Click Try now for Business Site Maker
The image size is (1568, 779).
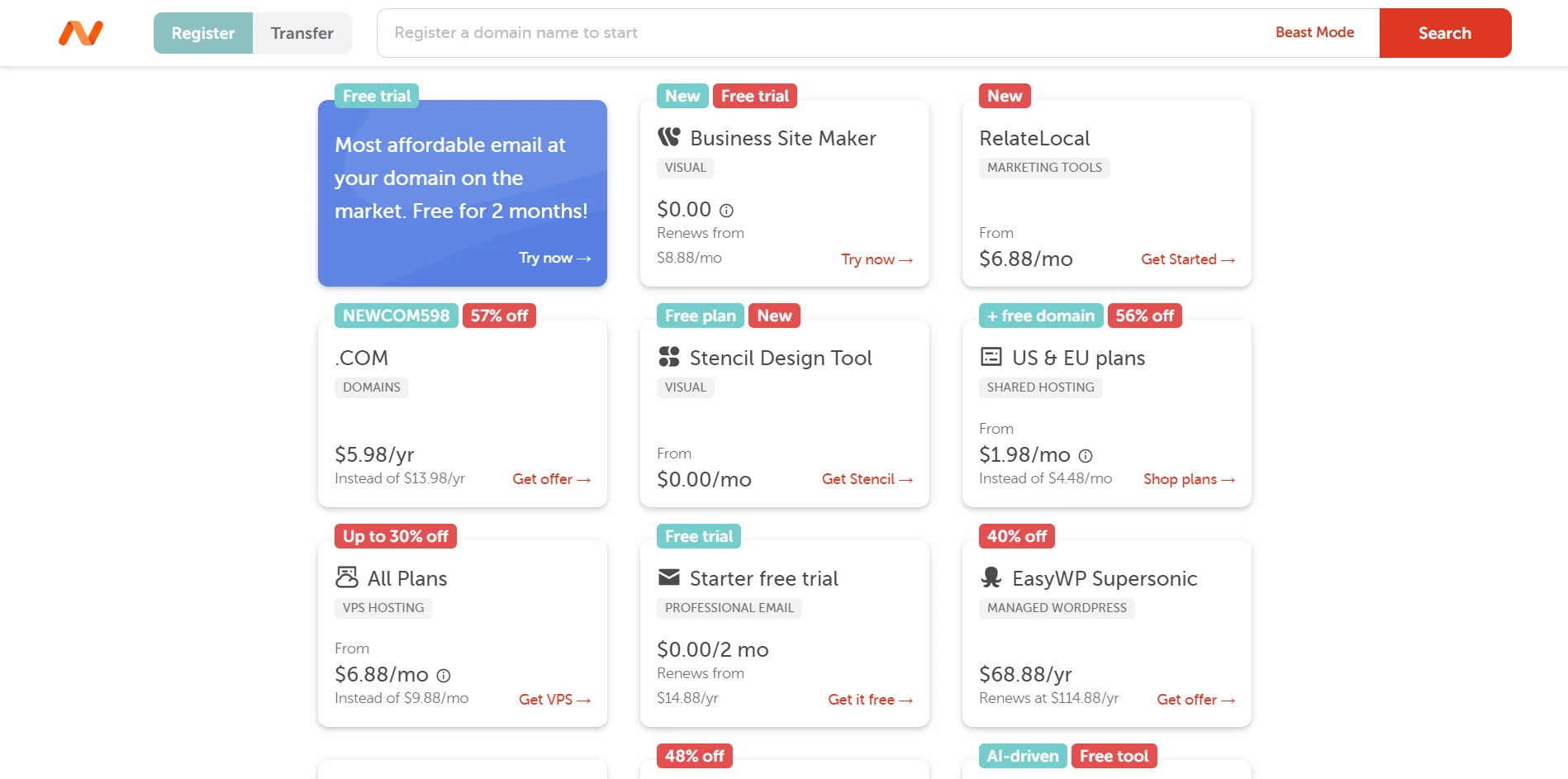tap(877, 259)
